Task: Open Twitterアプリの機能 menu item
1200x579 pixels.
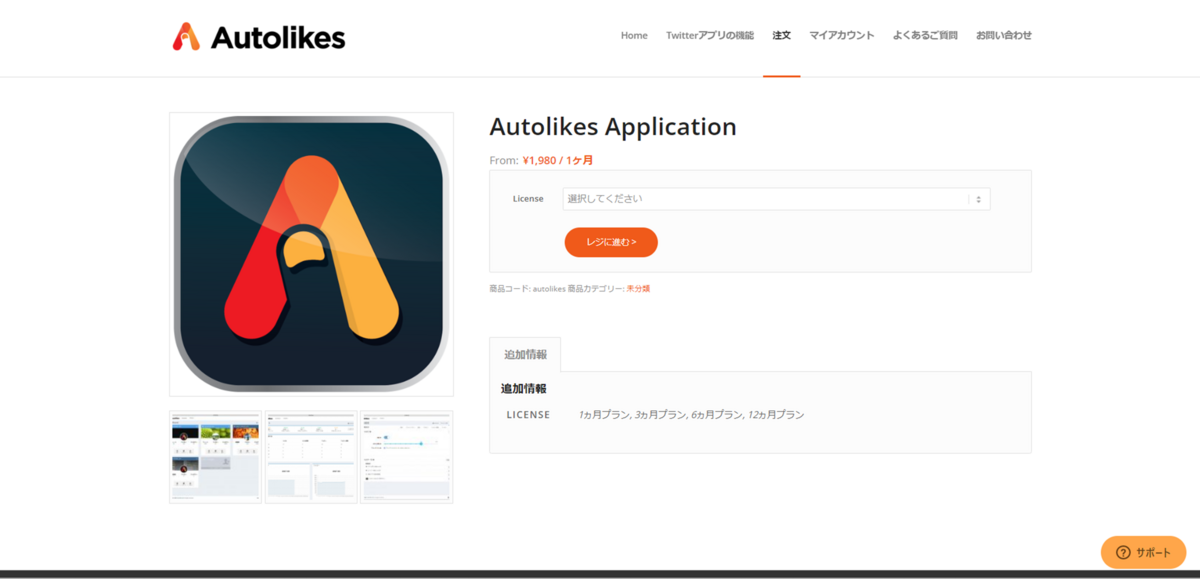Action: [710, 35]
